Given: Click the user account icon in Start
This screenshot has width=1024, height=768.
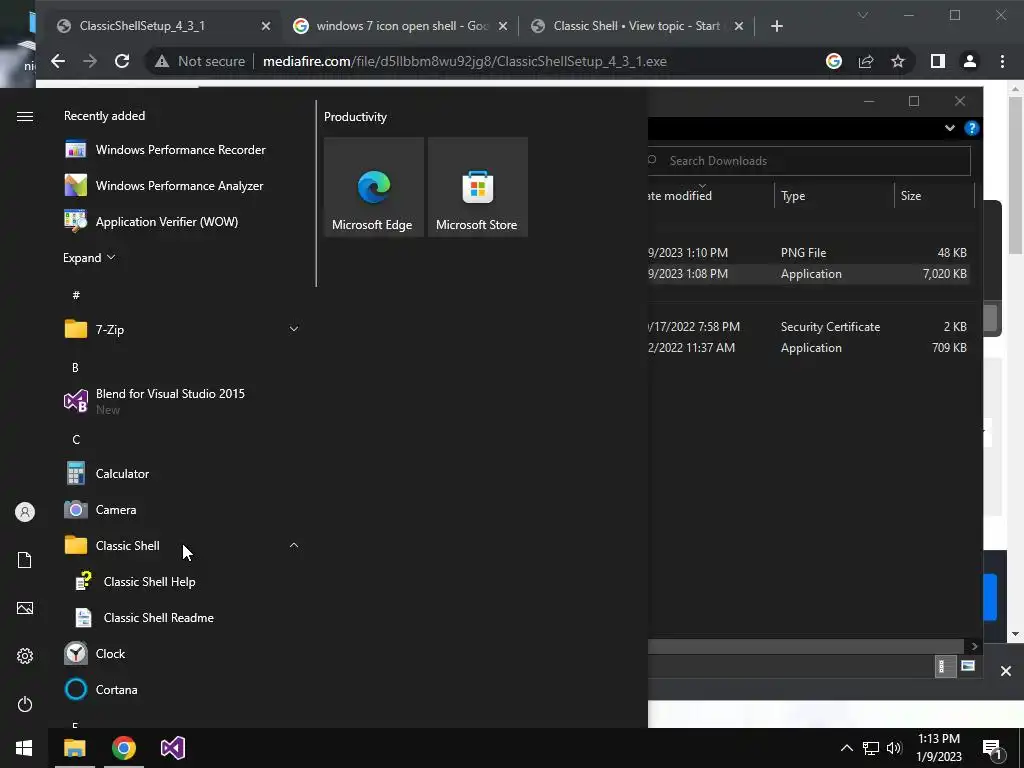Looking at the screenshot, I should (x=25, y=512).
